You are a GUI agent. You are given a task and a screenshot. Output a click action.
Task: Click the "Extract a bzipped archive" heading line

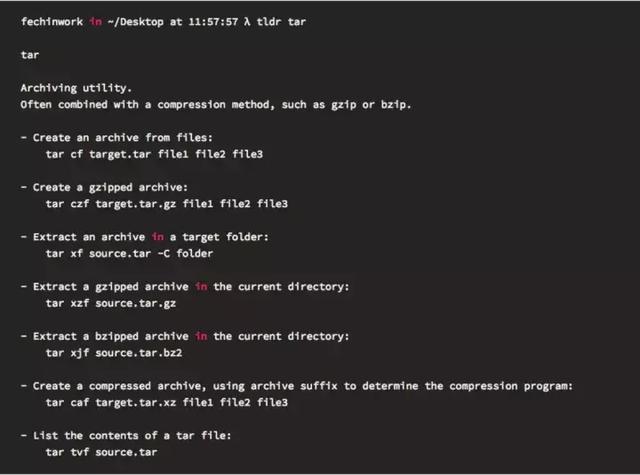186,336
